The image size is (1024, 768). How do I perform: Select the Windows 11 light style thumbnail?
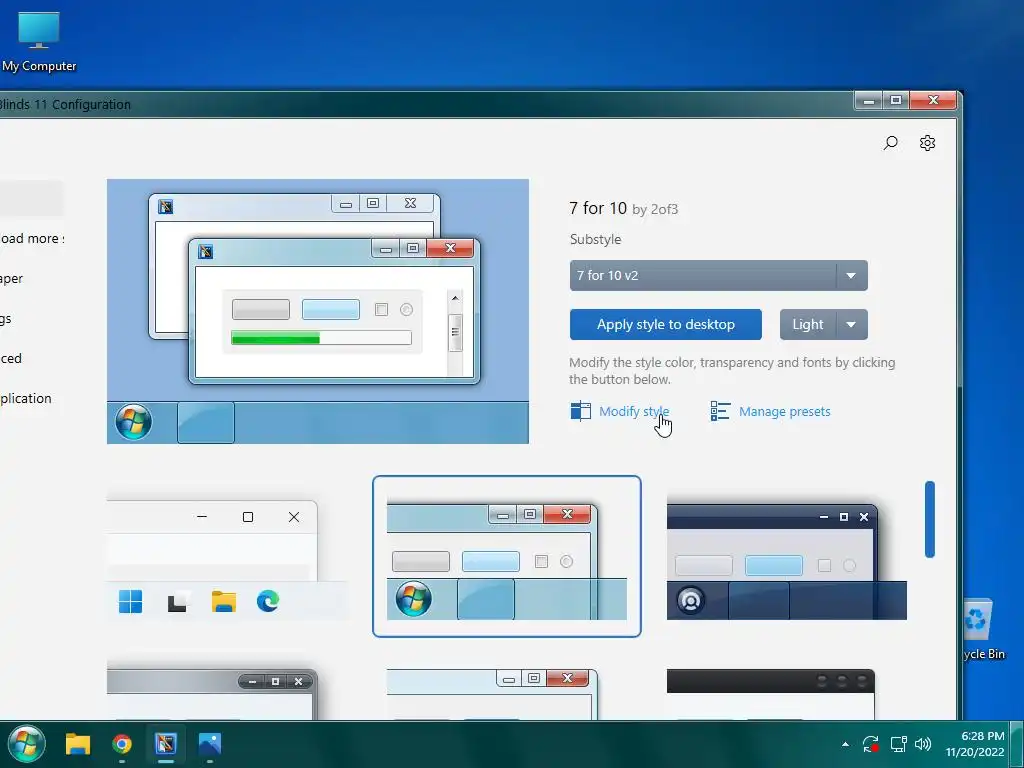pyautogui.click(x=227, y=556)
